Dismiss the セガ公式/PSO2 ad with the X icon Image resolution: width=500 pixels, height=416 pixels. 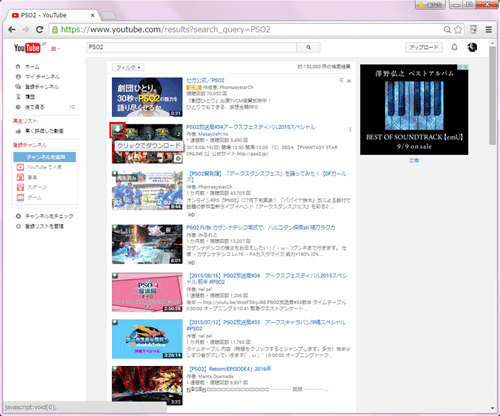pyautogui.click(x=349, y=81)
